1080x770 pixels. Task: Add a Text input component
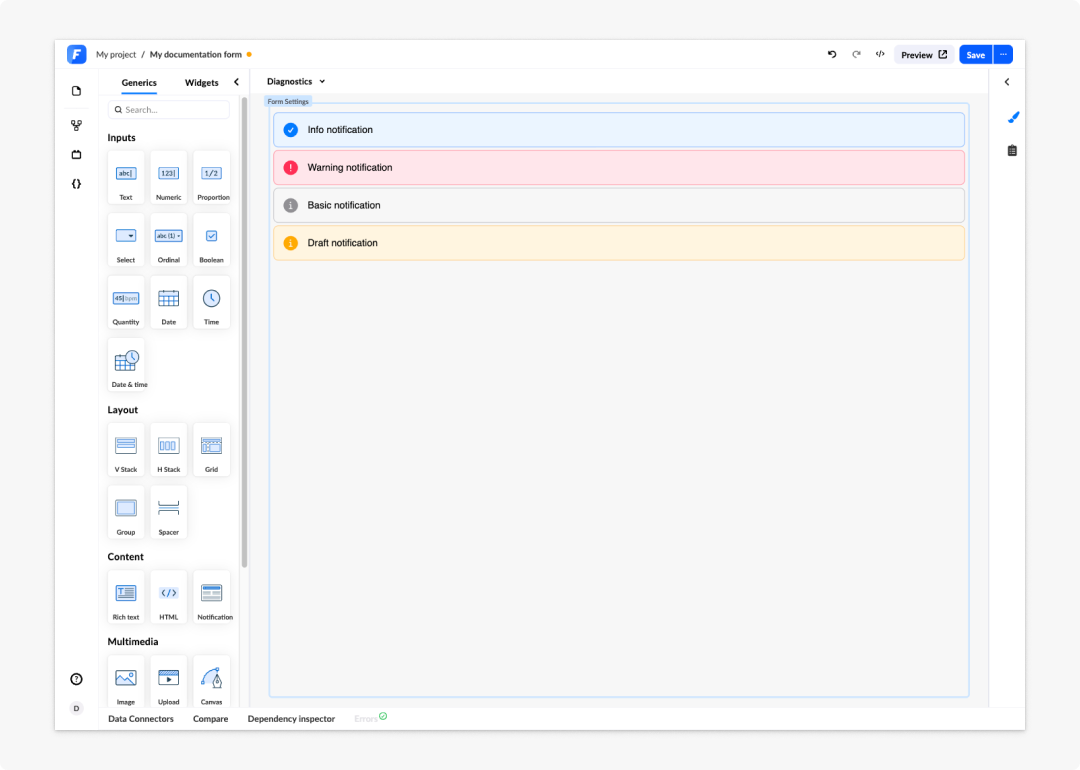[x=126, y=178]
